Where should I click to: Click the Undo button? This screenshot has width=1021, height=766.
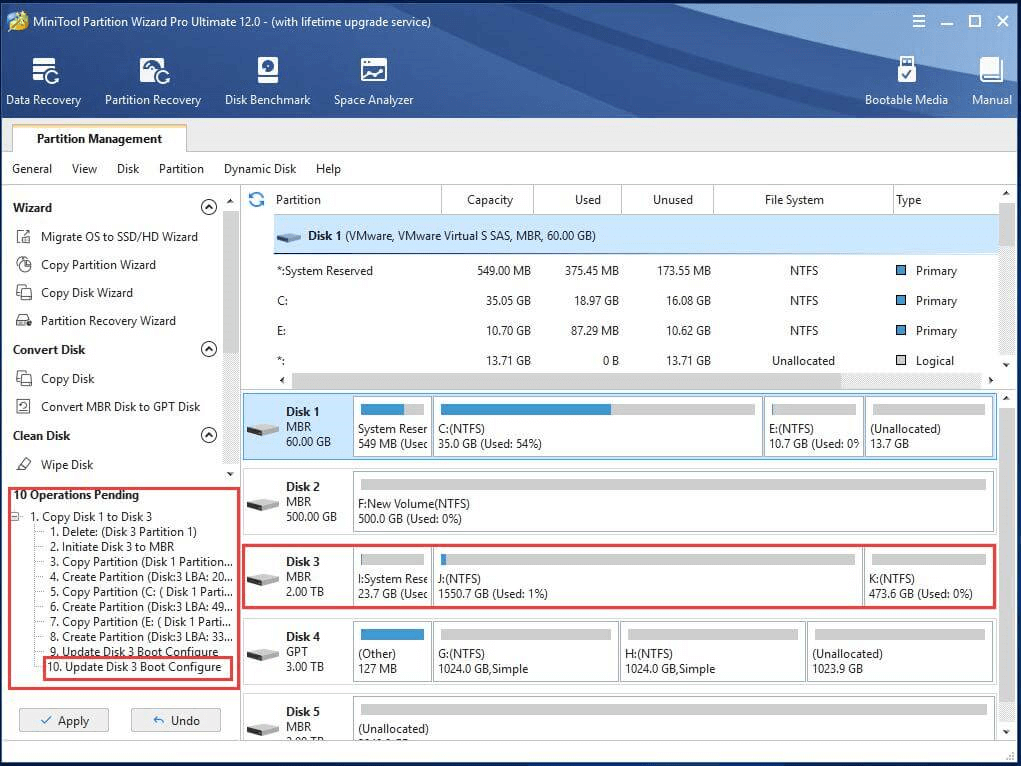point(176,720)
